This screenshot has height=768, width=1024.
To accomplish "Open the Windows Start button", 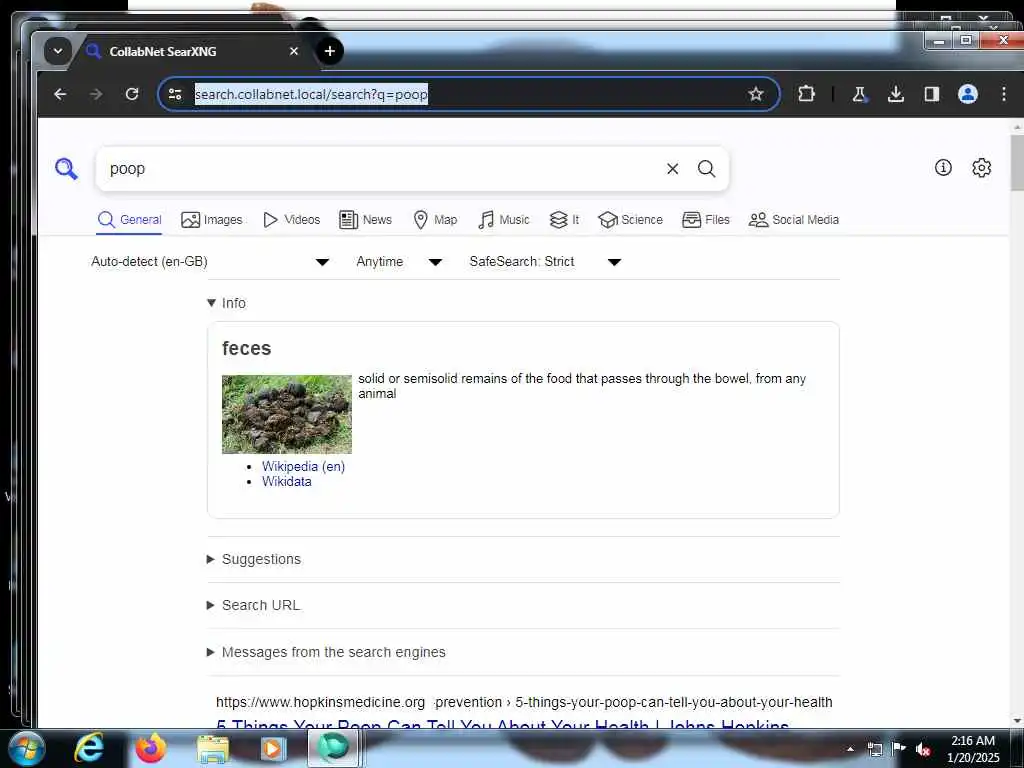I will 26,748.
